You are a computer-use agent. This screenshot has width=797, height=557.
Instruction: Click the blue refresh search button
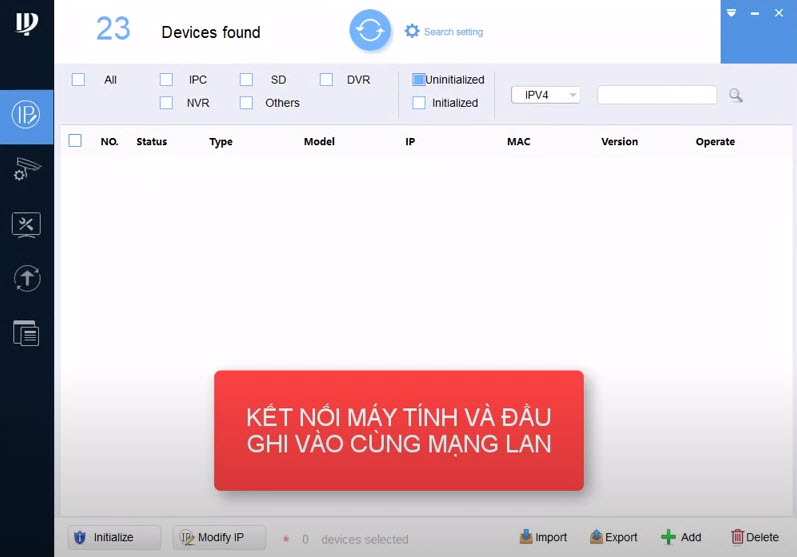click(370, 30)
